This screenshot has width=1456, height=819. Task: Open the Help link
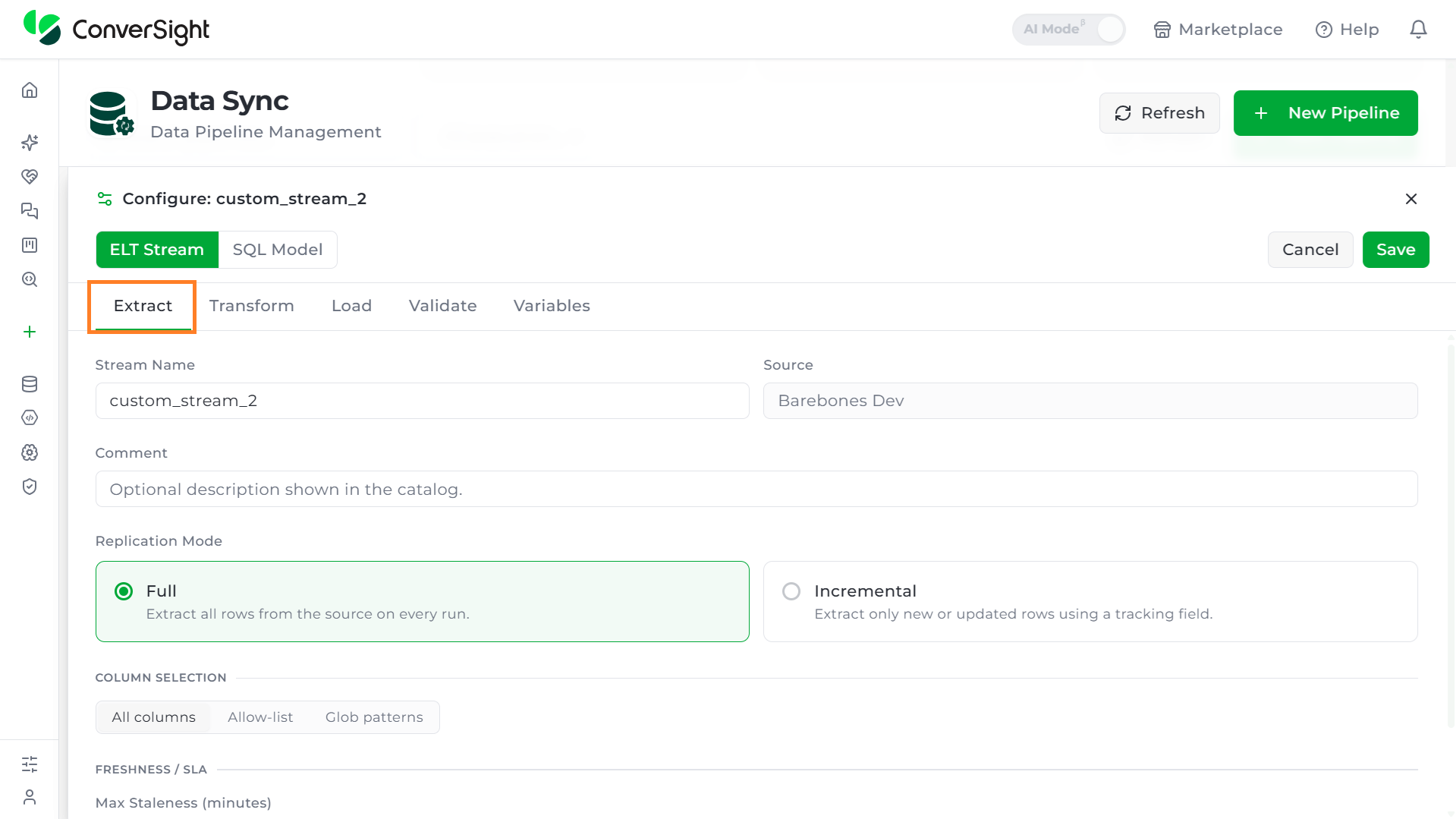tap(1348, 30)
